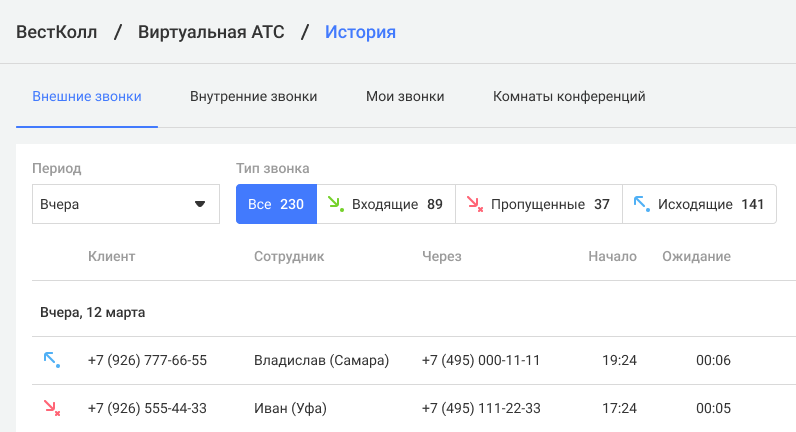Click the История breadcrumb link
Image resolution: width=796 pixels, height=432 pixels.
(360, 32)
